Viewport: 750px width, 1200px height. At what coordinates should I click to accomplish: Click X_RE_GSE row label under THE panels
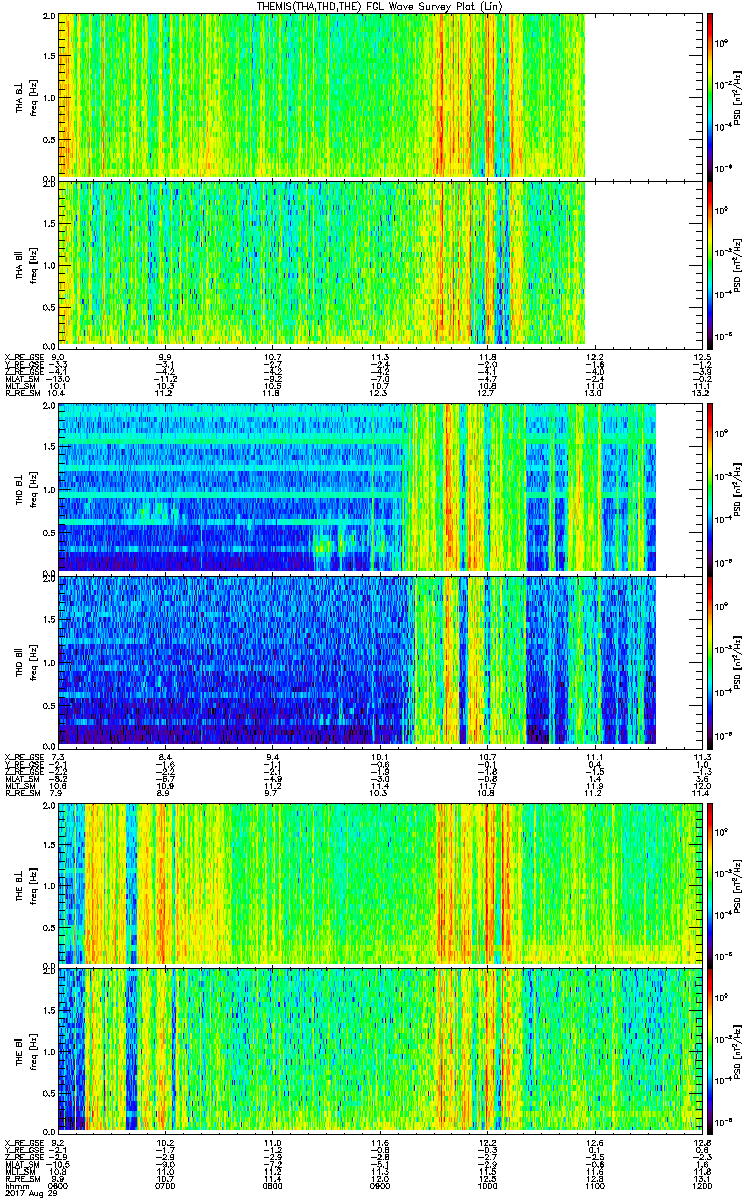(x=23, y=1141)
